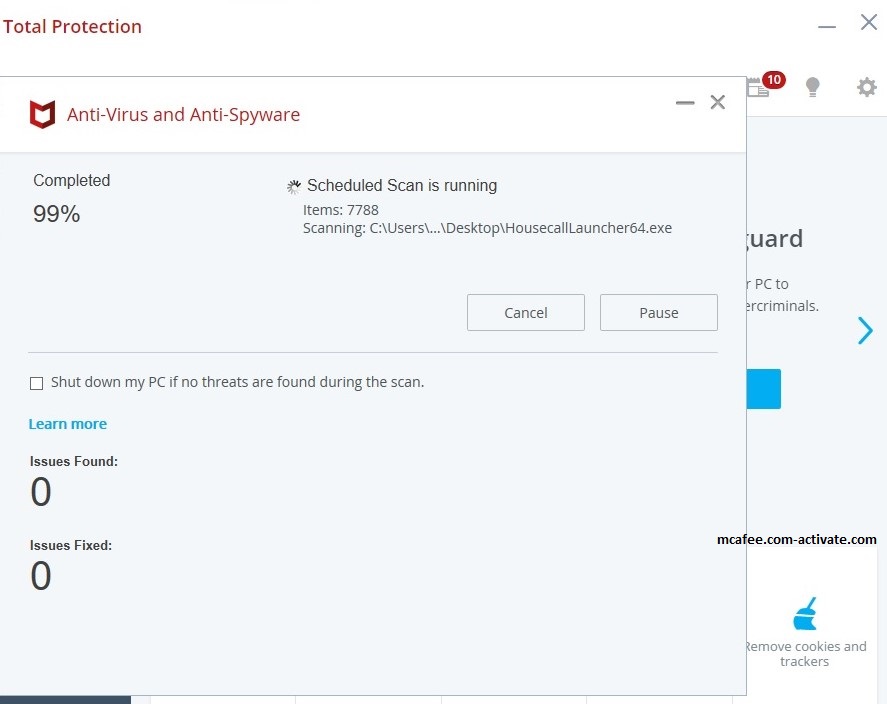
Task: Click the Items: 7788 count text
Action: [341, 210]
